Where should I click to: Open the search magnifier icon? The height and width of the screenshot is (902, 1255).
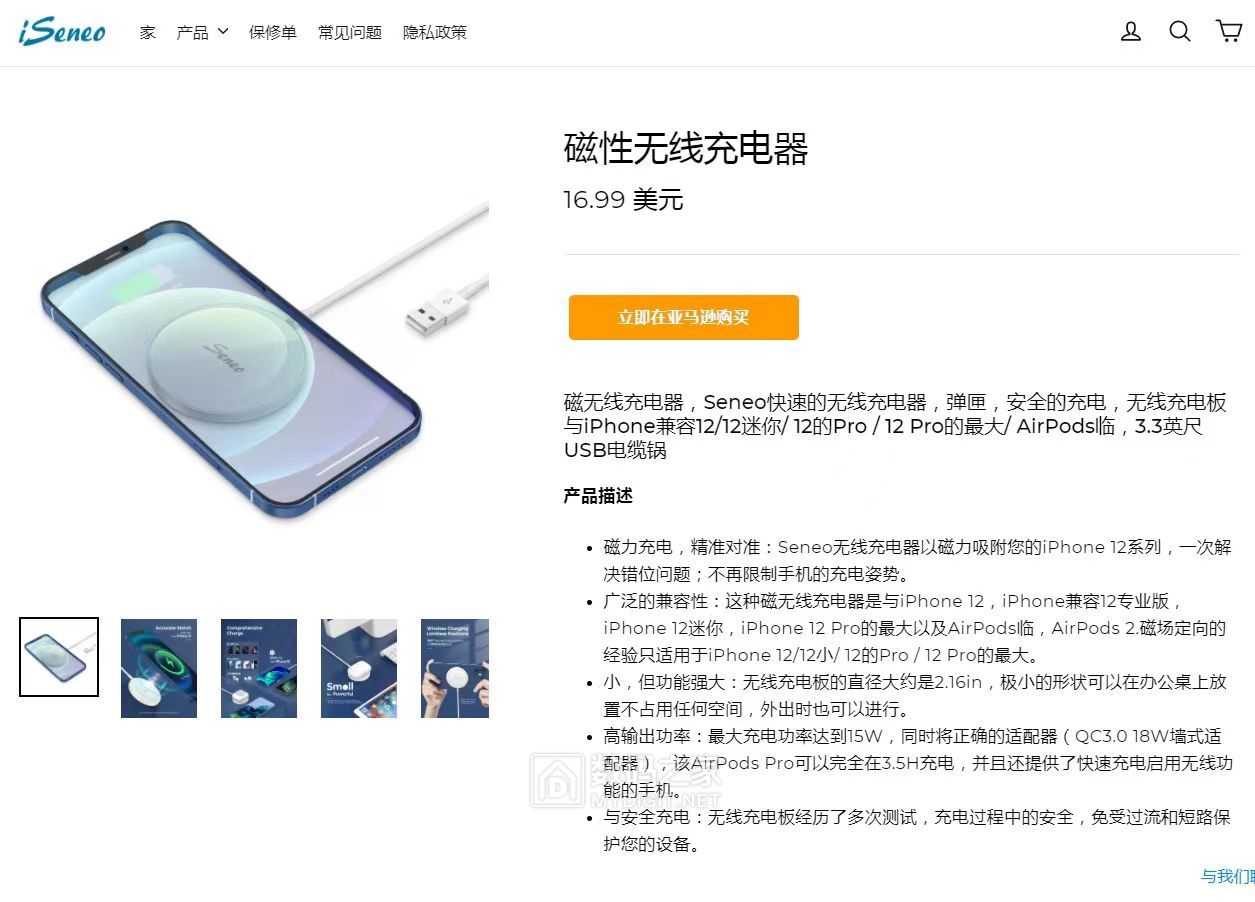tap(1180, 31)
